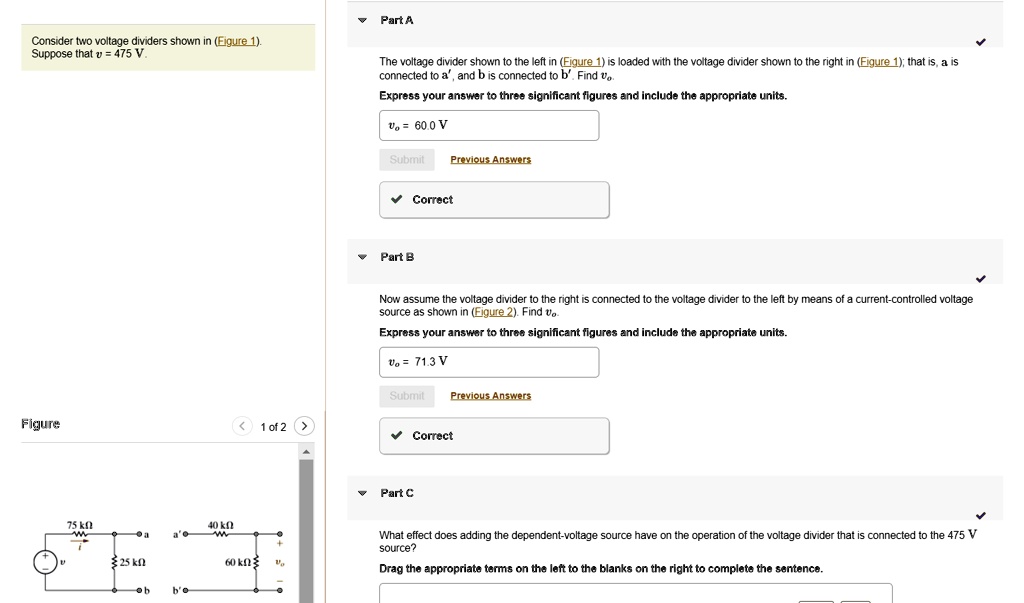The width and height of the screenshot is (1024, 603).
Task: Click Previous Answers under Part A
Action: point(490,159)
